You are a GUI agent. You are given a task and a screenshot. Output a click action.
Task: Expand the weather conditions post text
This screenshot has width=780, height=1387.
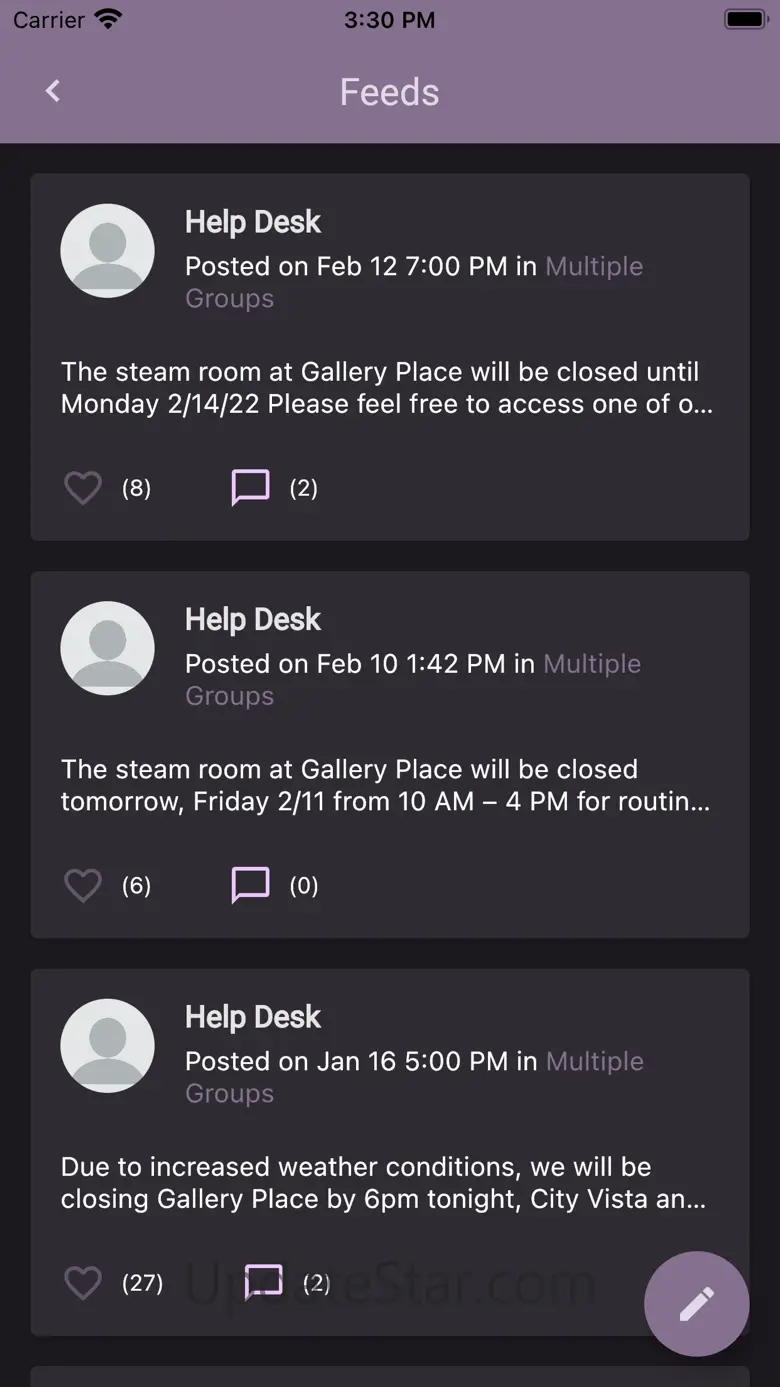point(384,1183)
